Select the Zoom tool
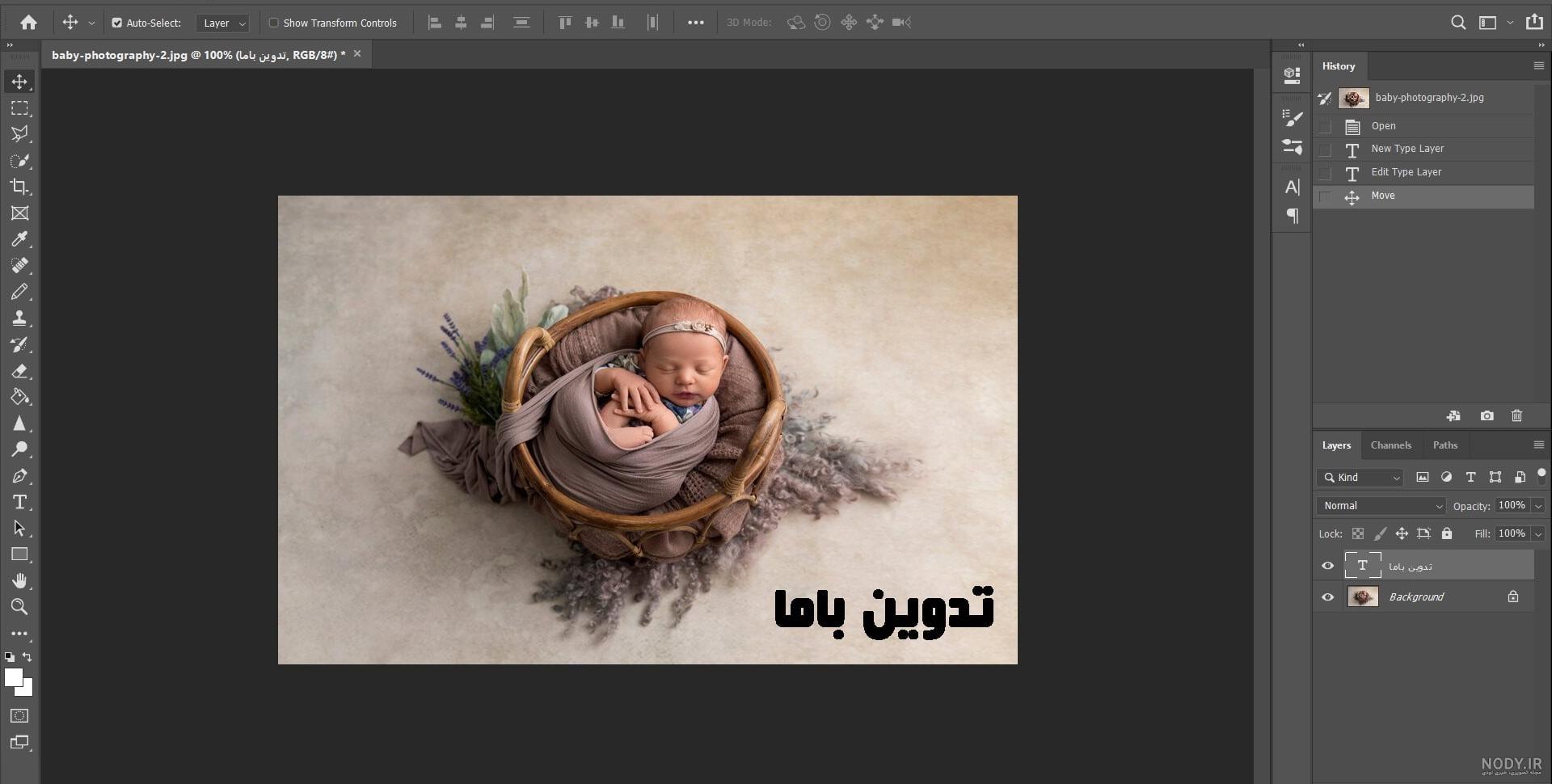 click(x=19, y=606)
